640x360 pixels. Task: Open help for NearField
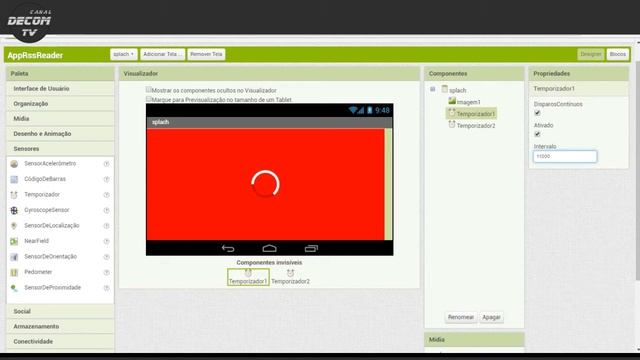click(106, 241)
